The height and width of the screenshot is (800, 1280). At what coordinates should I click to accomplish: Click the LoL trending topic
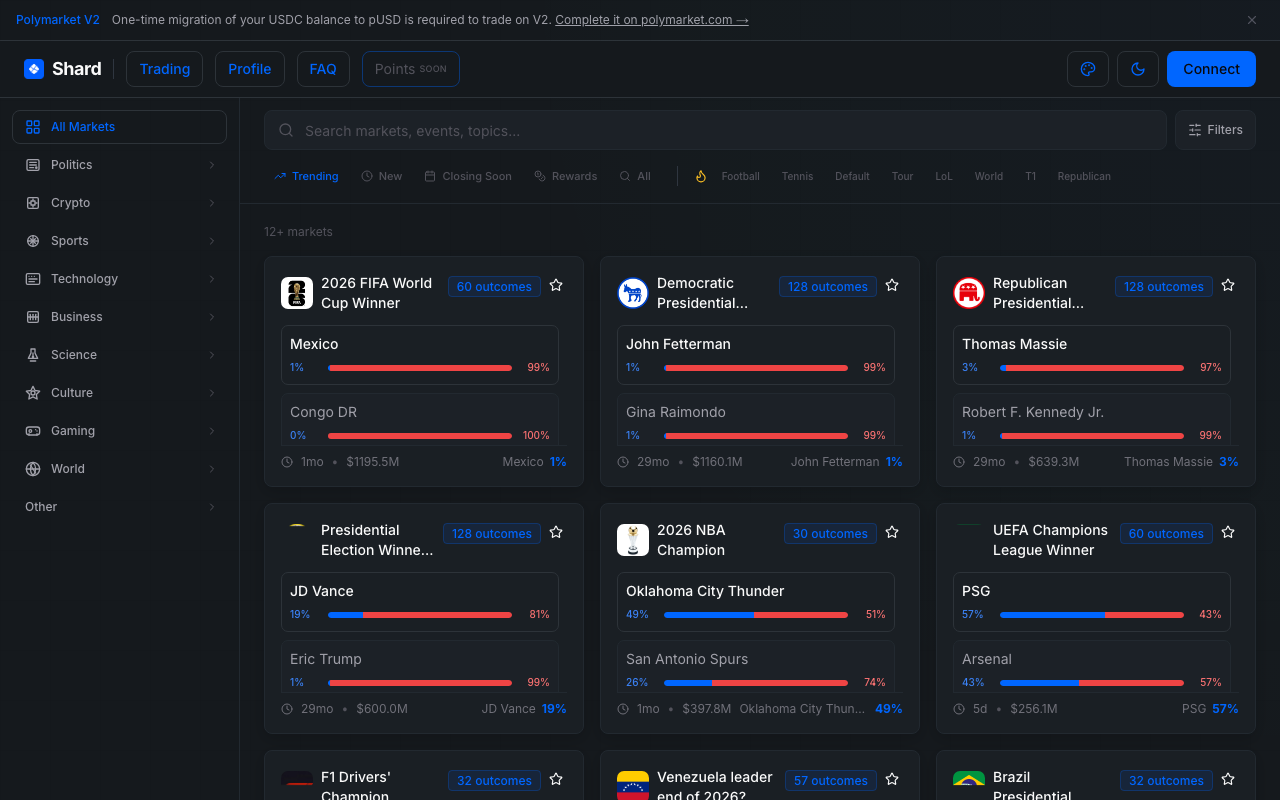(x=944, y=176)
